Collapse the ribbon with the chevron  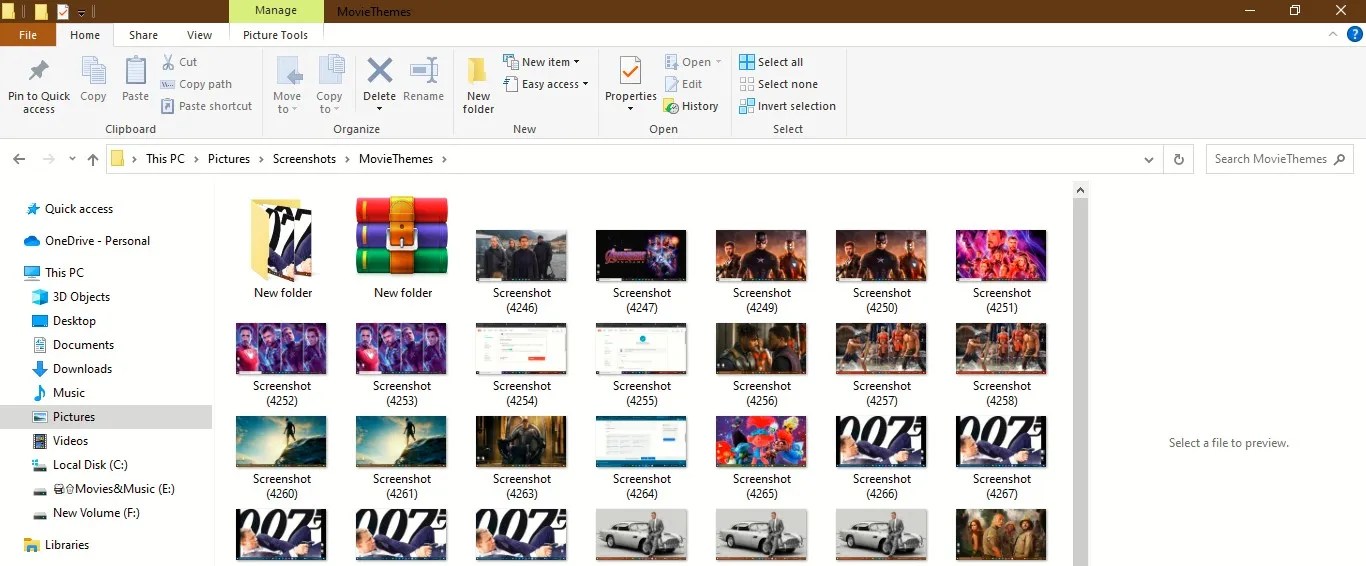tap(1332, 34)
